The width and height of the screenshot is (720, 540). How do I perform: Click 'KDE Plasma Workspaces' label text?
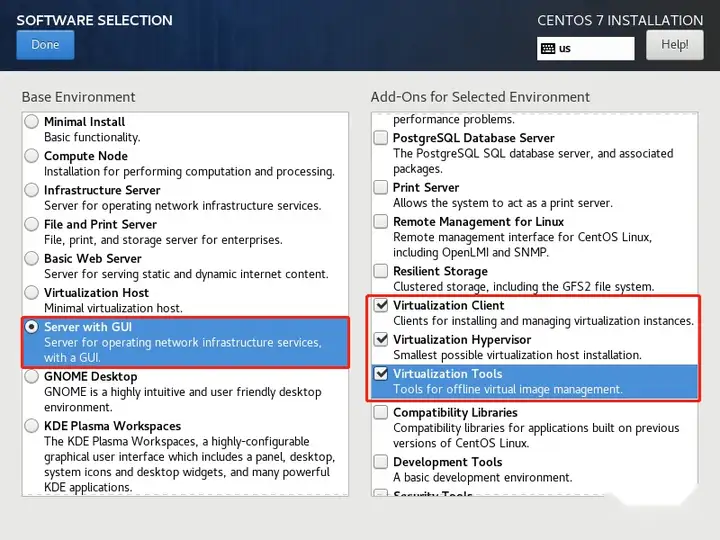point(112,426)
